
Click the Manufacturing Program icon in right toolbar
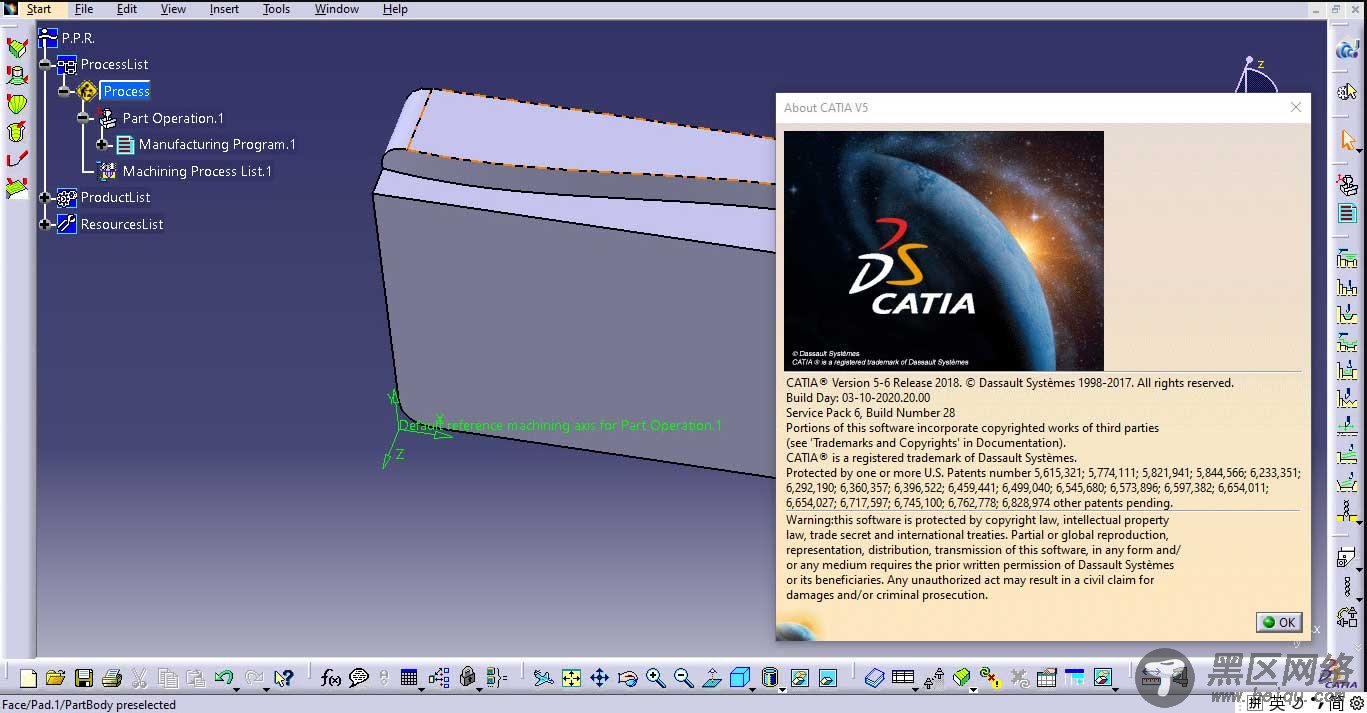click(1348, 213)
